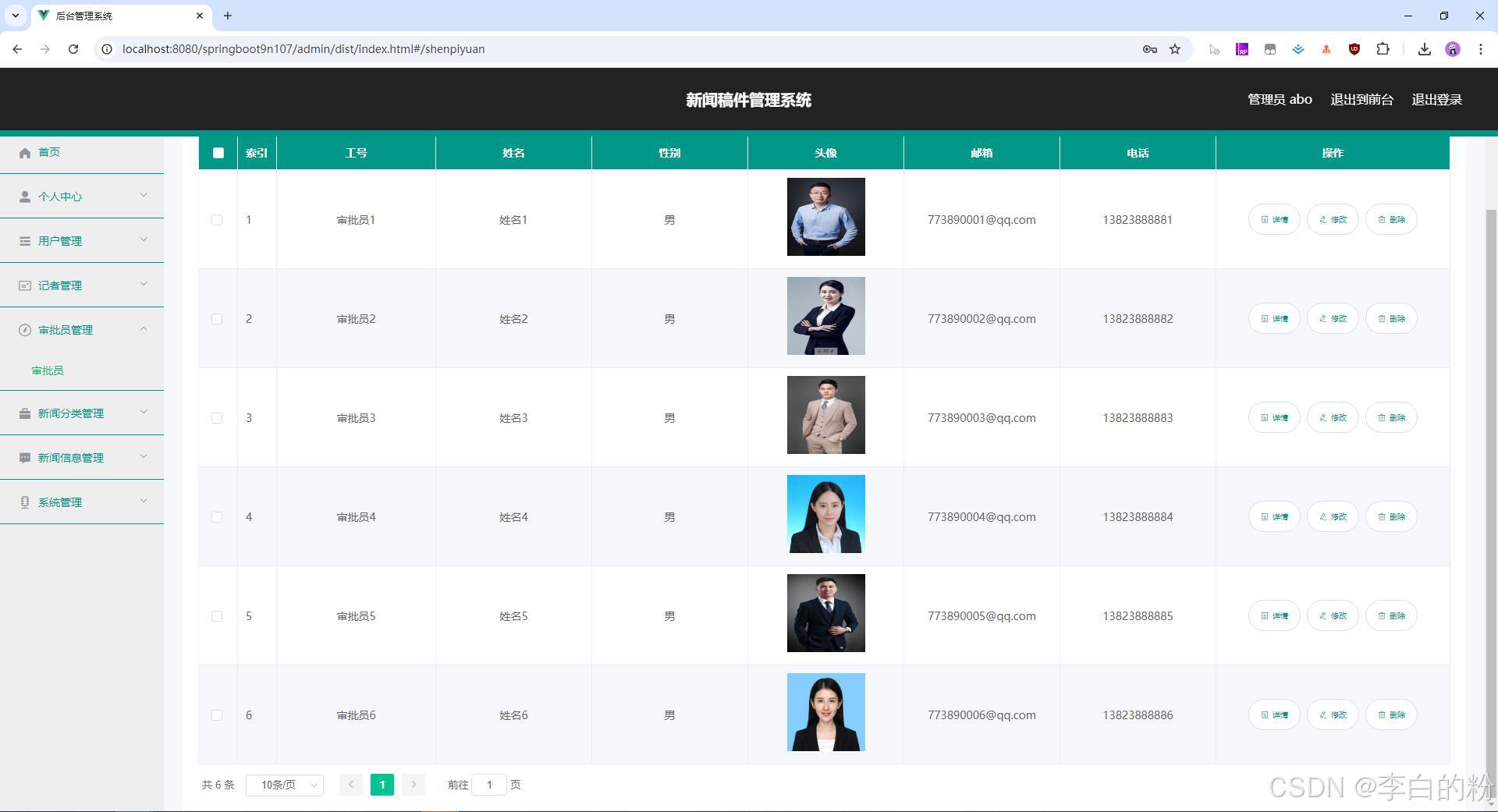The height and width of the screenshot is (812, 1498).
Task: Click 删除 delete button for 审批员1
Action: [1391, 219]
